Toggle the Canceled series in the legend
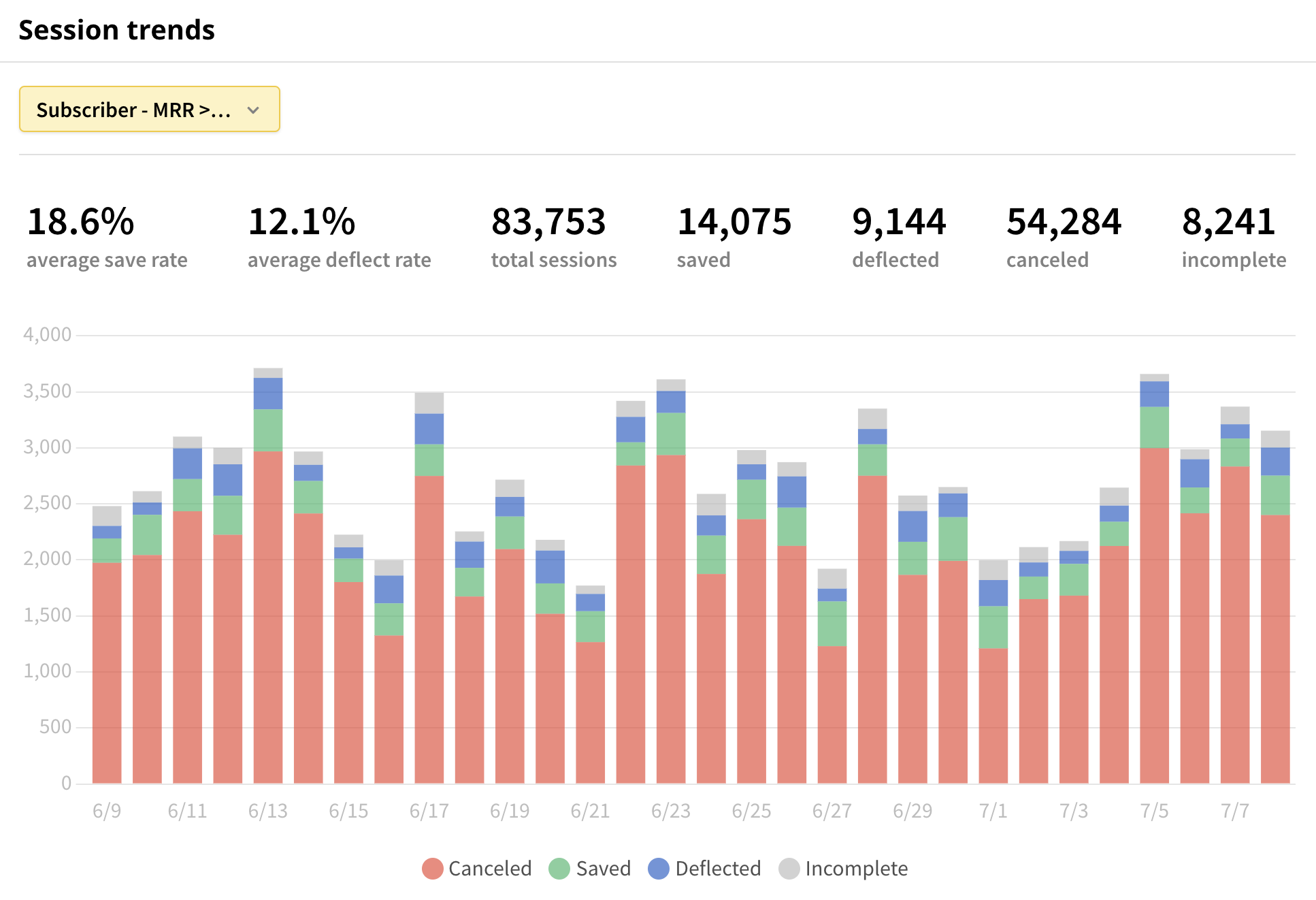 tap(489, 869)
